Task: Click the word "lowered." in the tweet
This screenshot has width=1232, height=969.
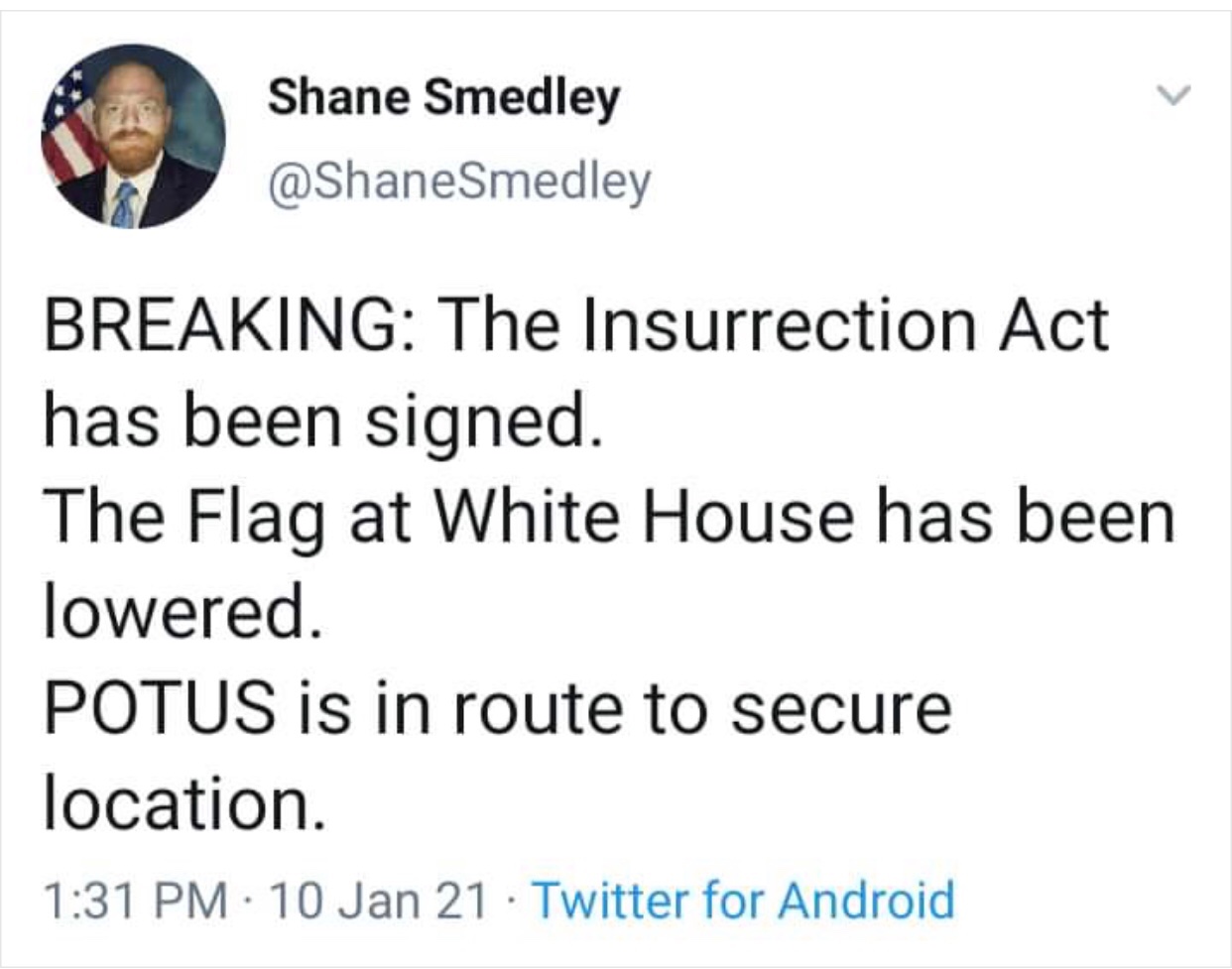Action: click(183, 613)
